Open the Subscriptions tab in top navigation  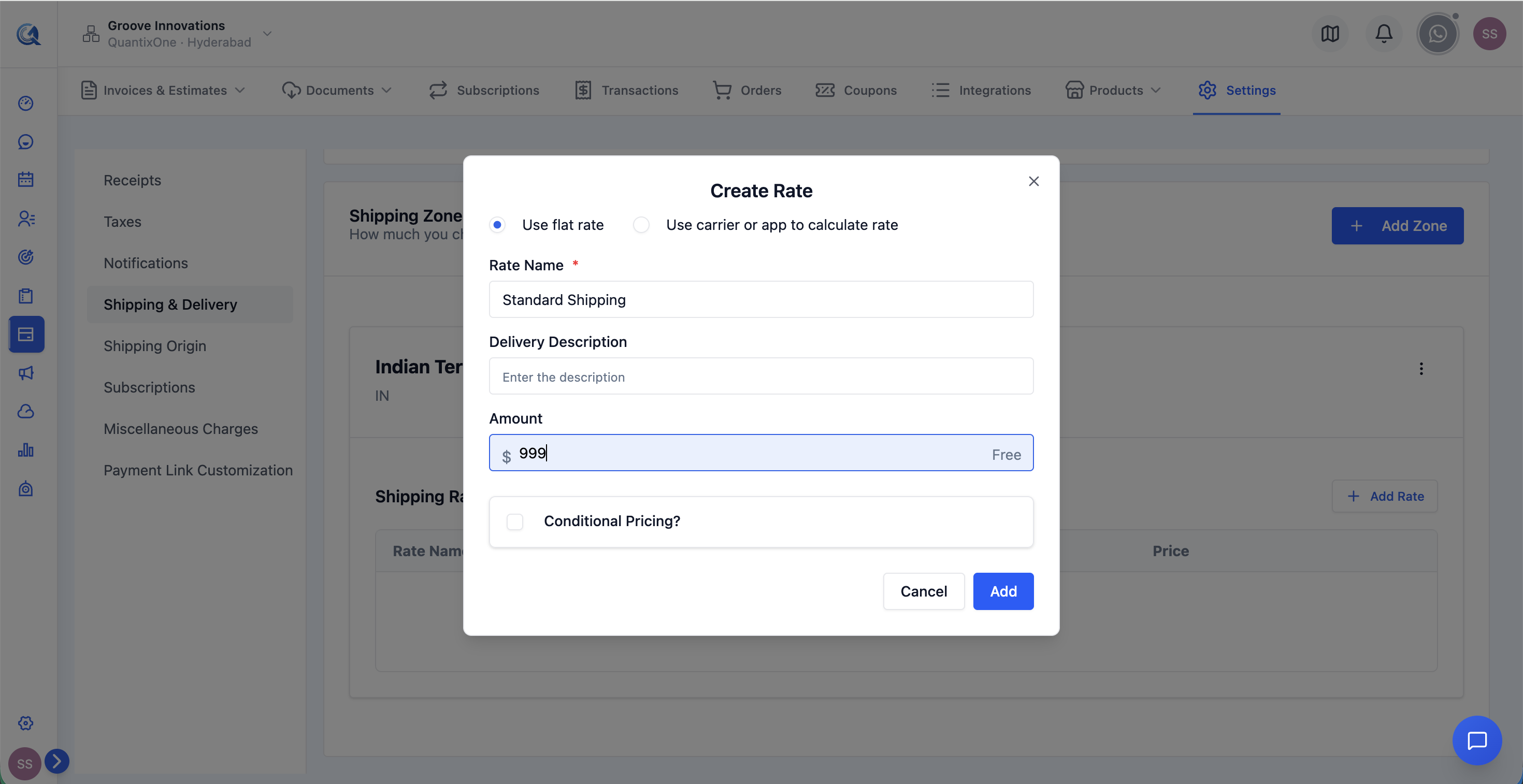484,91
